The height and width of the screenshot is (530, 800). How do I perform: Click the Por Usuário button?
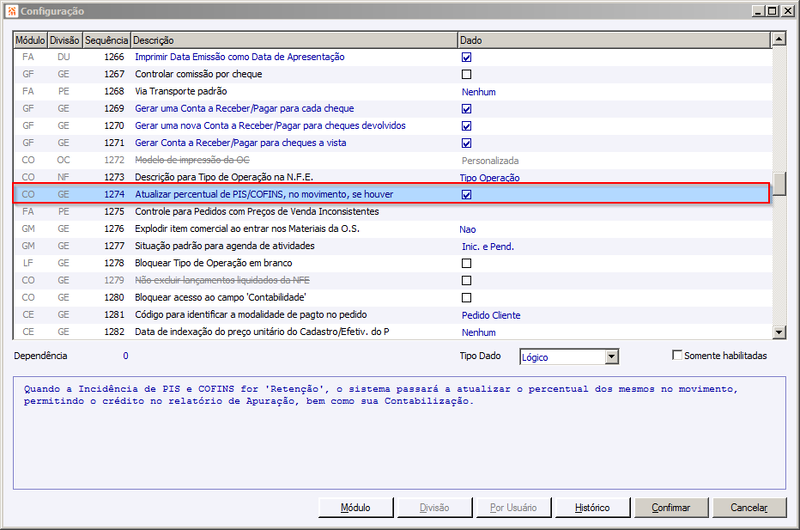[513, 508]
